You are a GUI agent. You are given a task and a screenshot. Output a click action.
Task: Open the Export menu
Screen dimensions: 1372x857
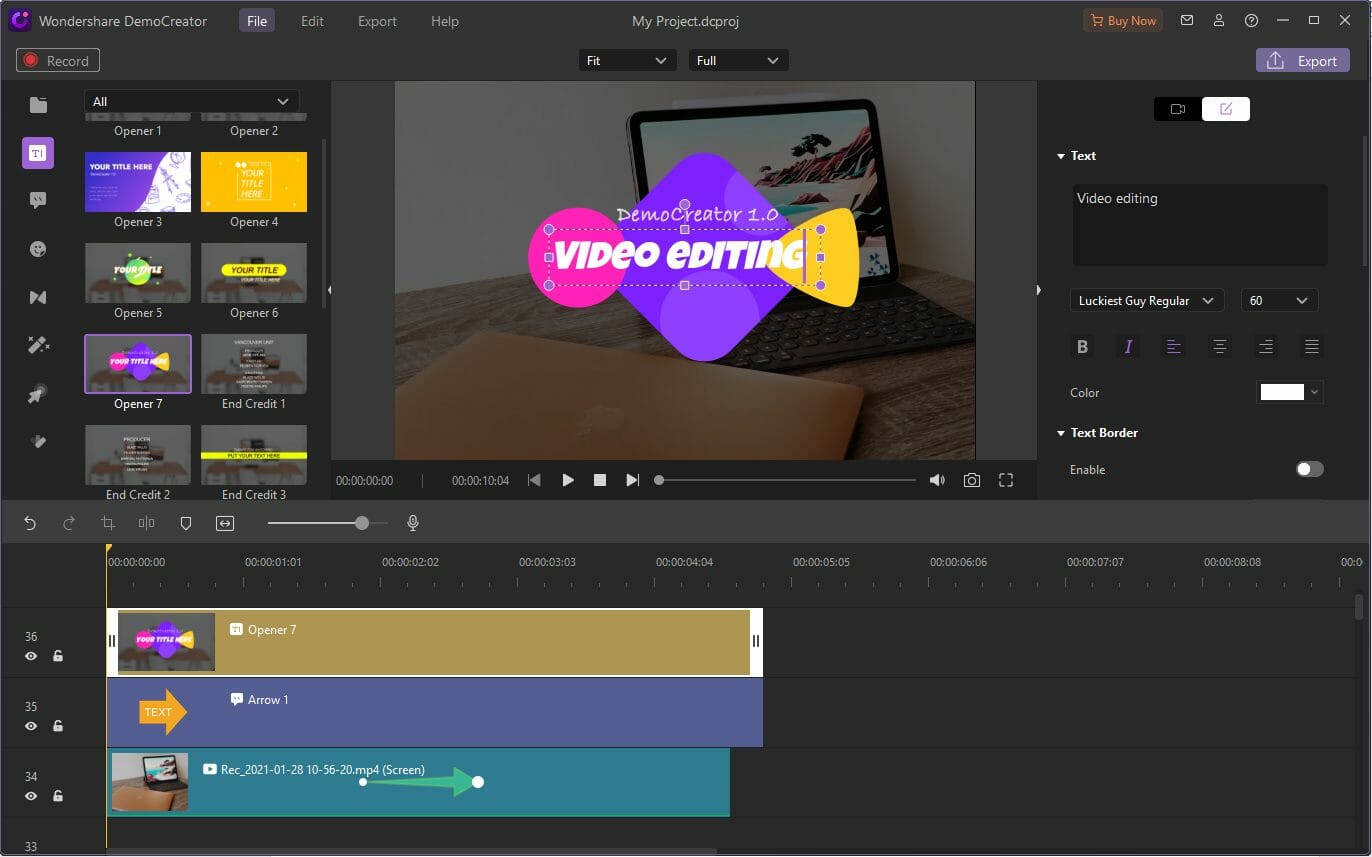point(377,21)
